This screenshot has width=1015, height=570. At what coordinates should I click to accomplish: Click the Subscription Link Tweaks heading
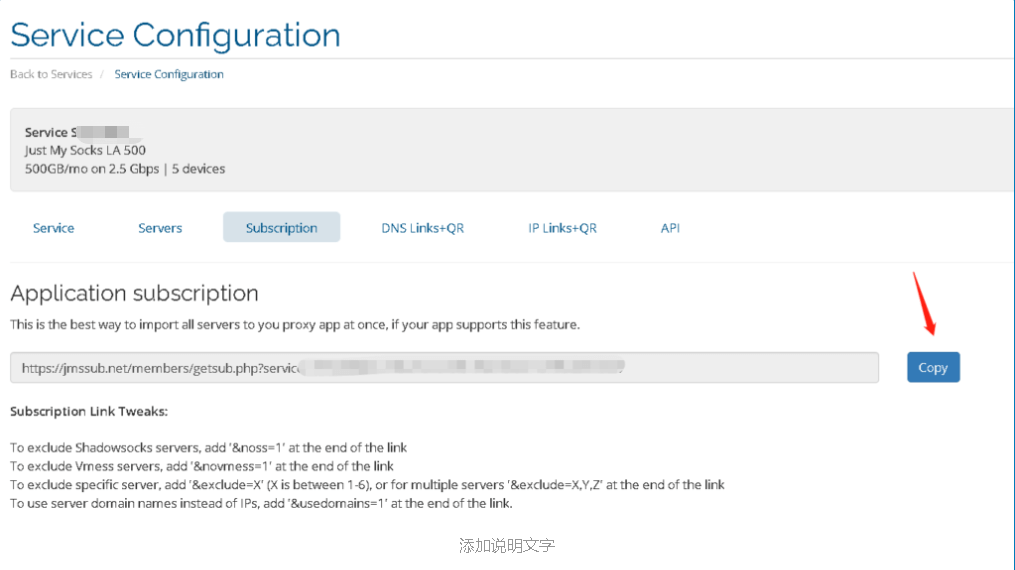(x=89, y=411)
